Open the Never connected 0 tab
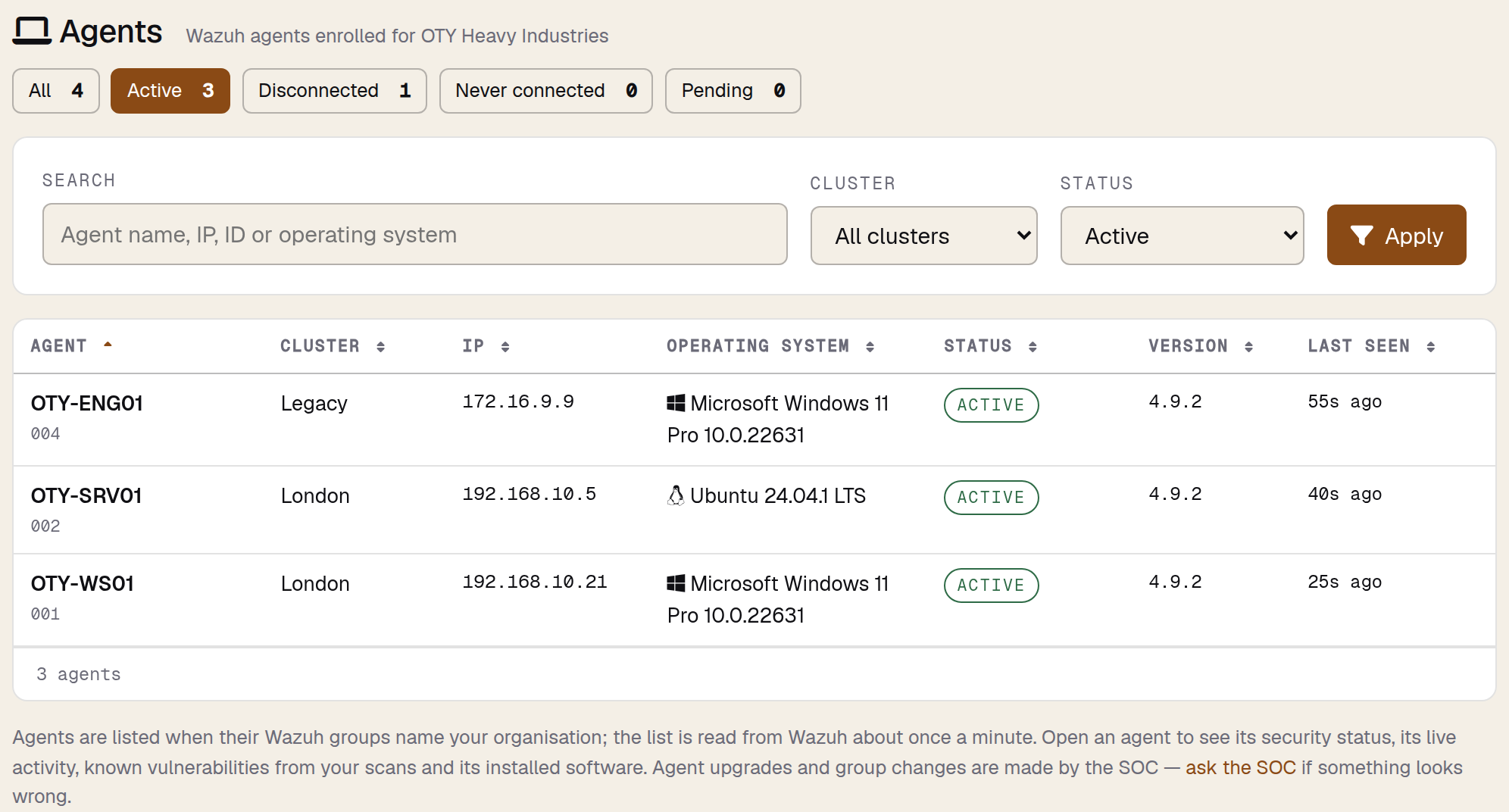This screenshot has width=1509, height=812. pyautogui.click(x=546, y=91)
